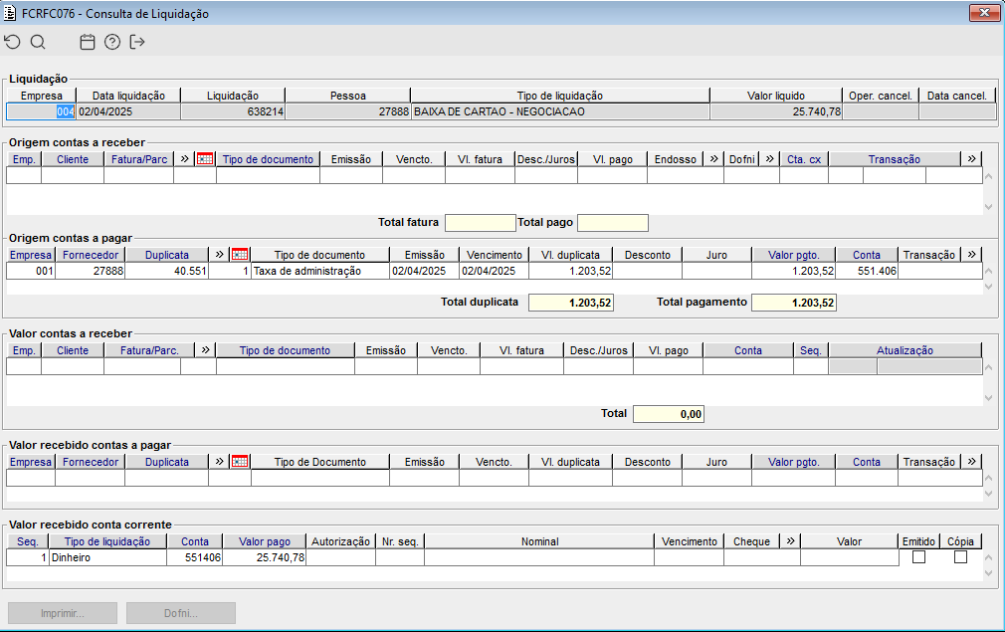Click Valor pgto. header in Origem contas a pagar
The image size is (1005, 632).
pyautogui.click(x=793, y=254)
